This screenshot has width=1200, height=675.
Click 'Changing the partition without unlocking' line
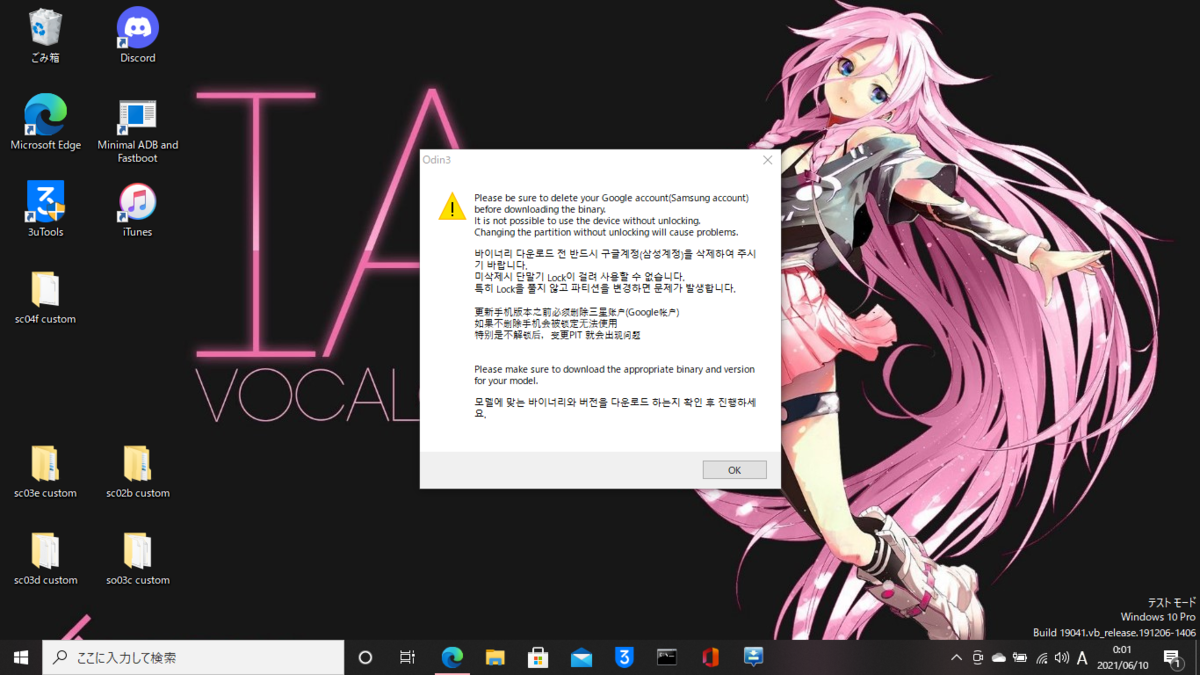click(x=606, y=232)
